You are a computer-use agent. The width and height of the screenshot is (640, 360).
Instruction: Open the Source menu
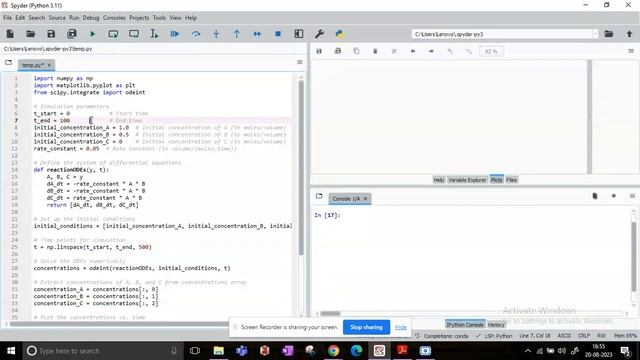(57, 18)
